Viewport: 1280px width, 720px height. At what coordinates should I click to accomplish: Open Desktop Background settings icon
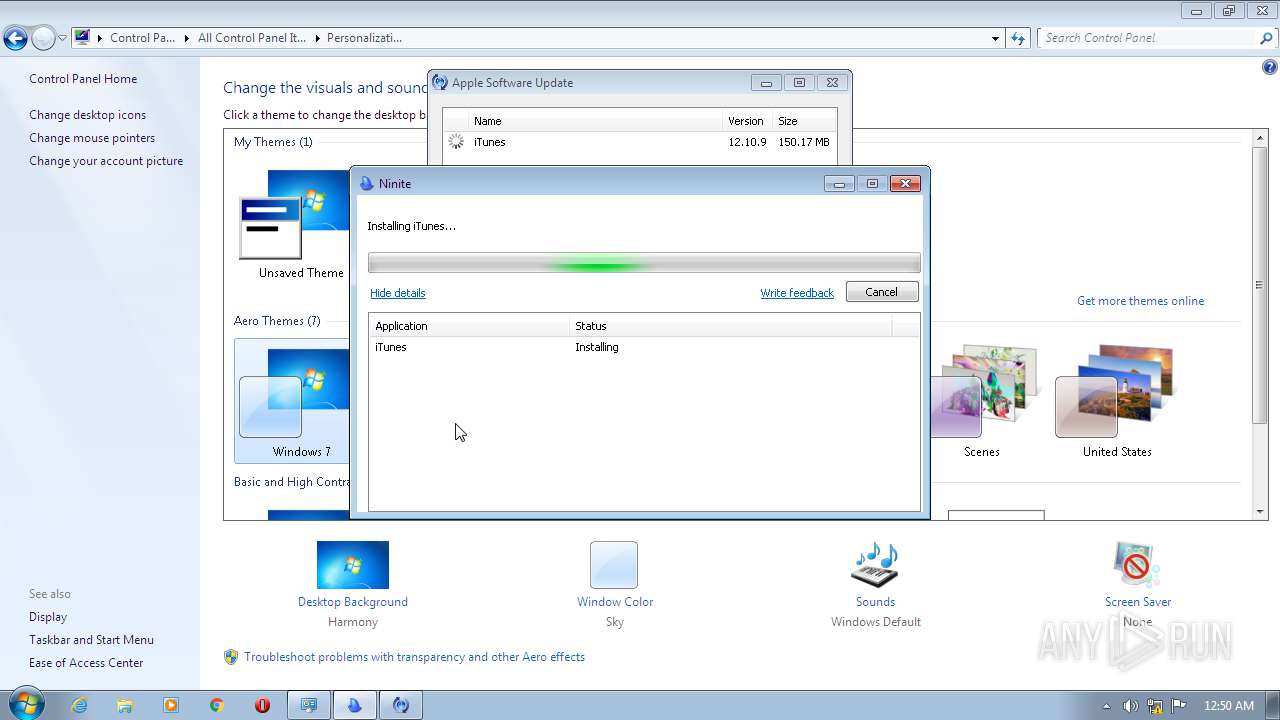coord(353,565)
